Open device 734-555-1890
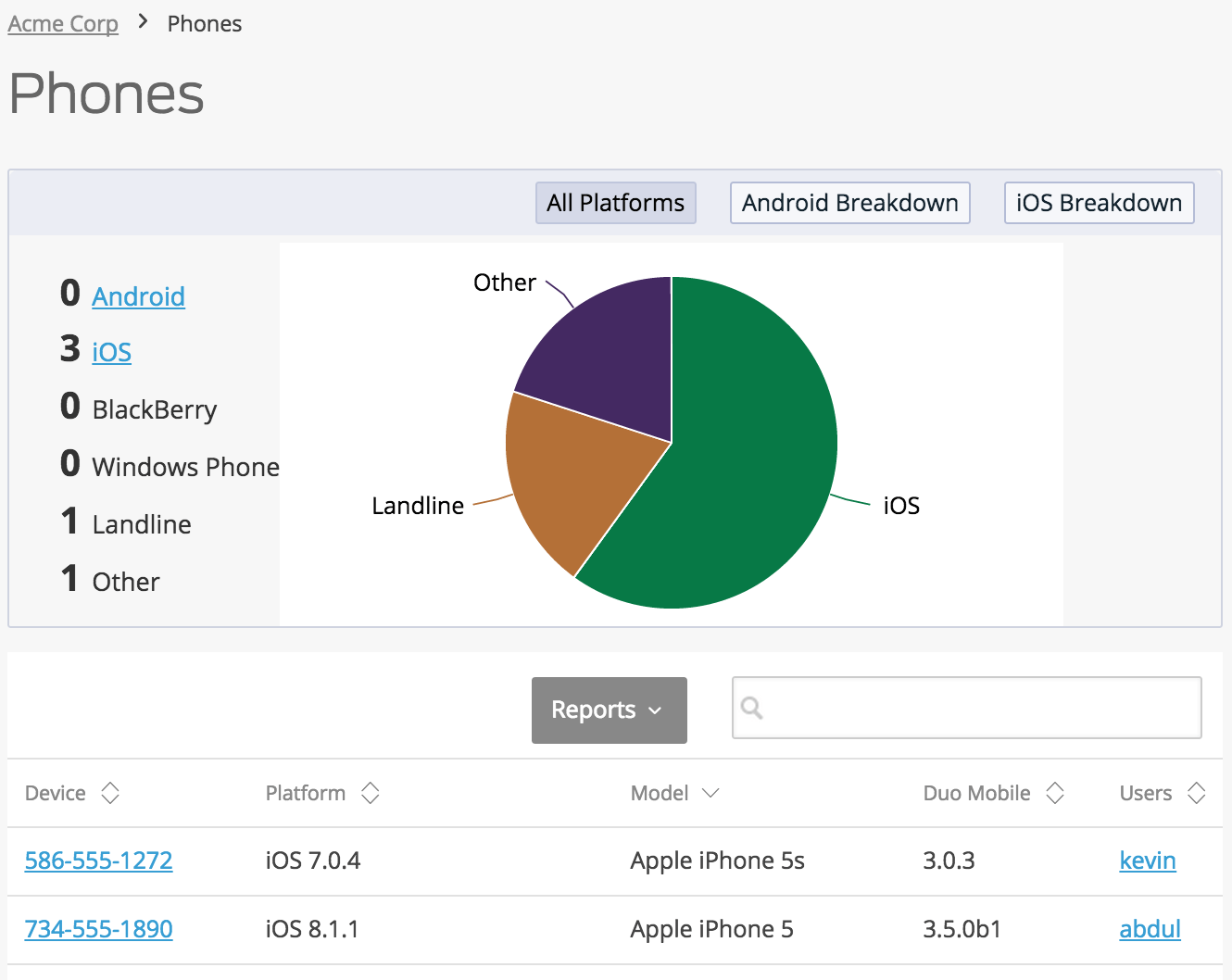The height and width of the screenshot is (980, 1232). [x=99, y=929]
